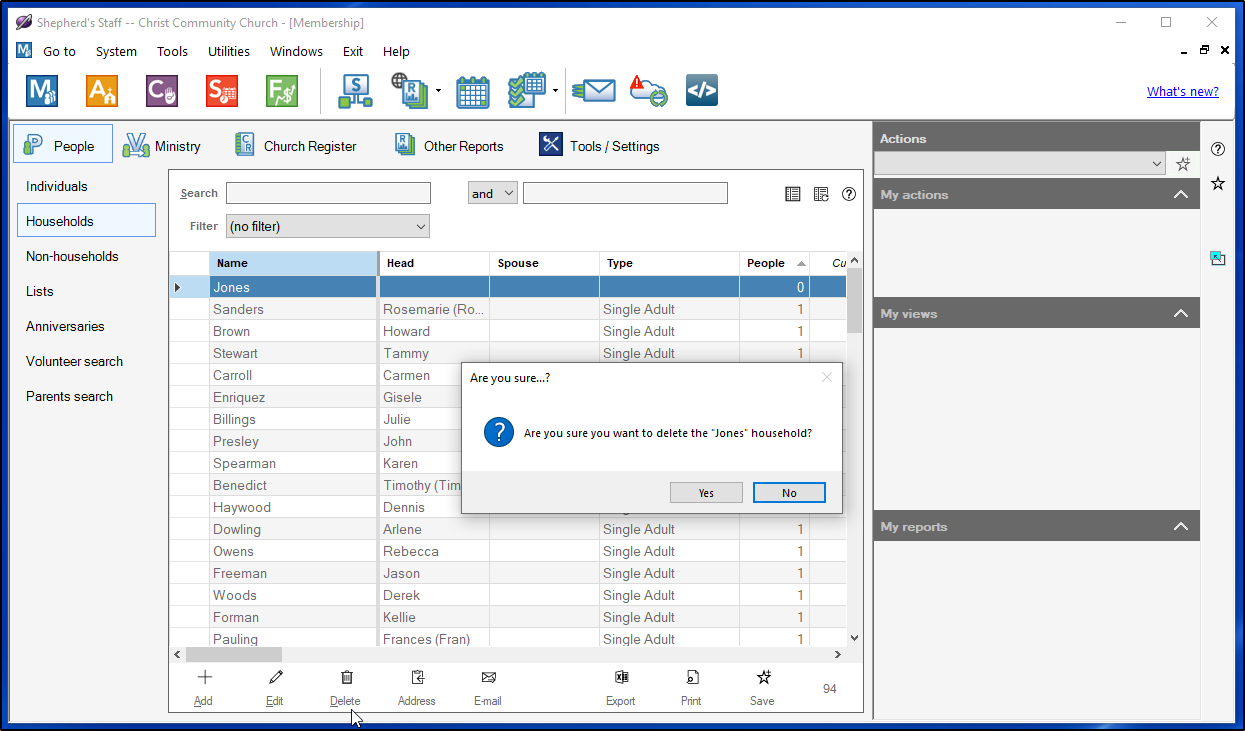Viewport: 1245px width, 731px height.
Task: Click the first Search input field
Action: pos(328,194)
